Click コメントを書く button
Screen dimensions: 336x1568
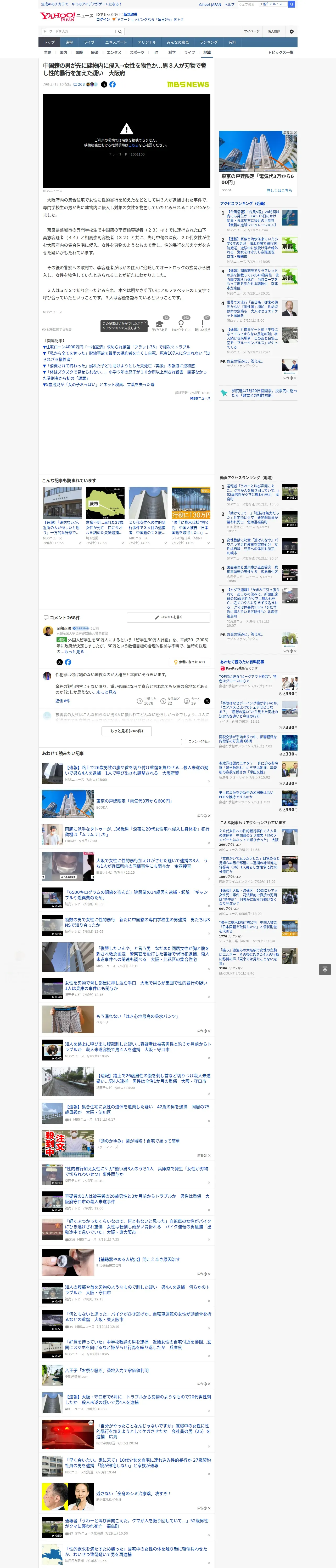coord(168,617)
